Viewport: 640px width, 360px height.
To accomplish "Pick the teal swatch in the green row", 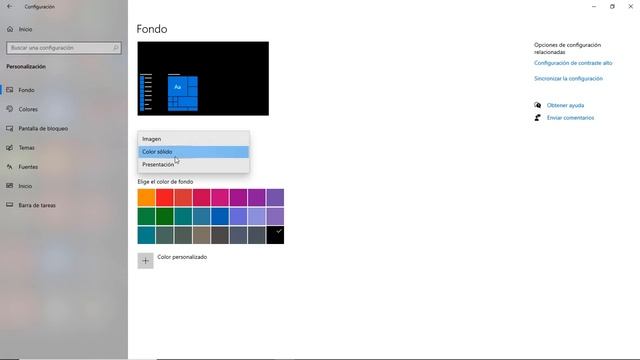I will coord(183,216).
